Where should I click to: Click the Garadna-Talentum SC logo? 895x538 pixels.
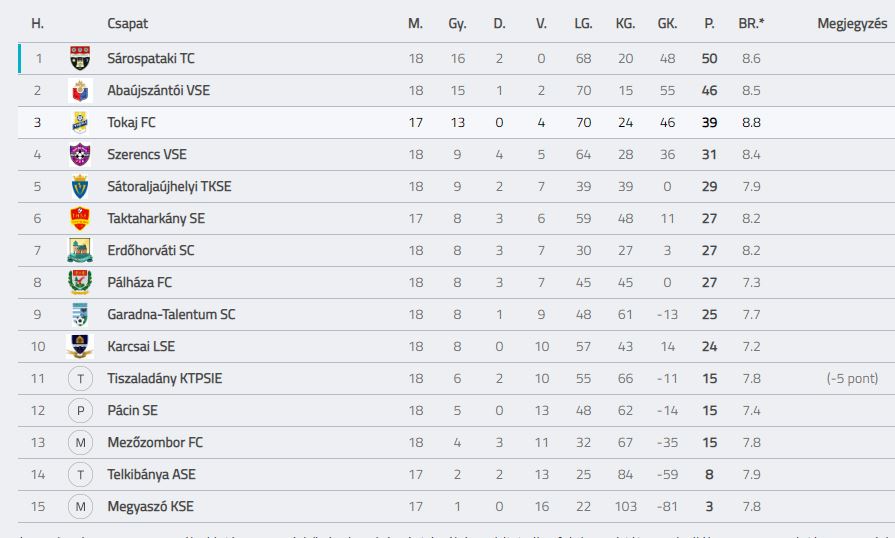coord(80,314)
